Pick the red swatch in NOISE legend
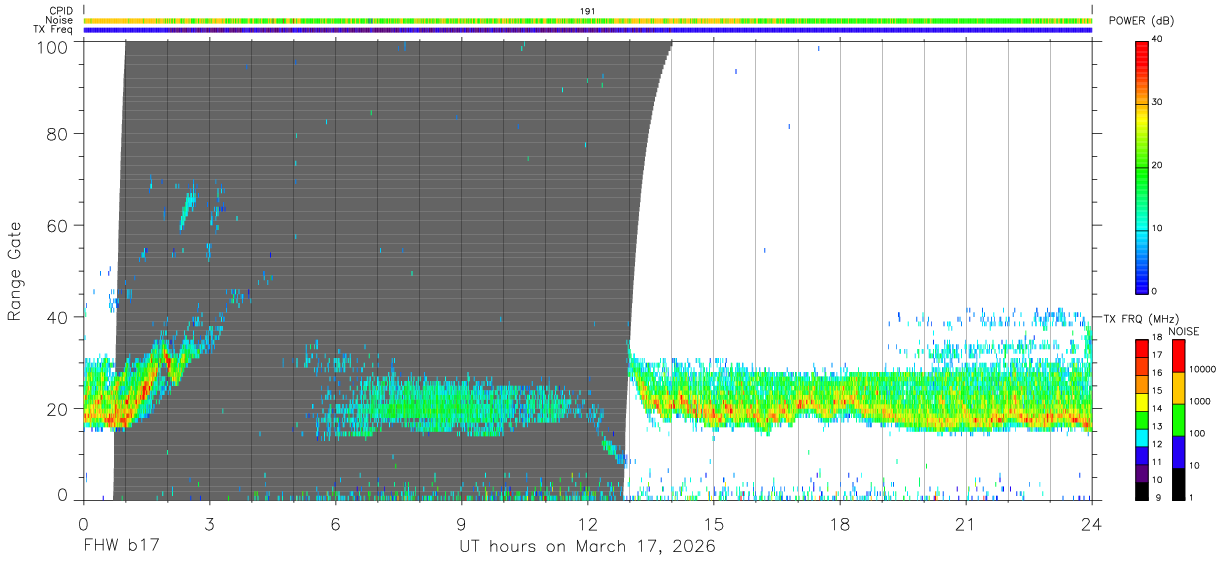Viewport: 1228px width, 567px height. point(1178,356)
